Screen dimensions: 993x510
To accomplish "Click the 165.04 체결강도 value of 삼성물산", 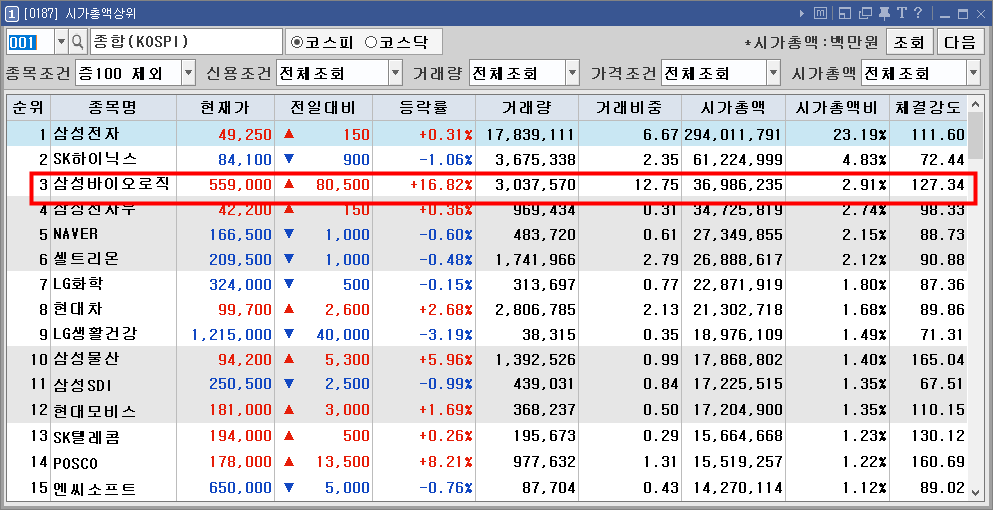I will coord(939,360).
